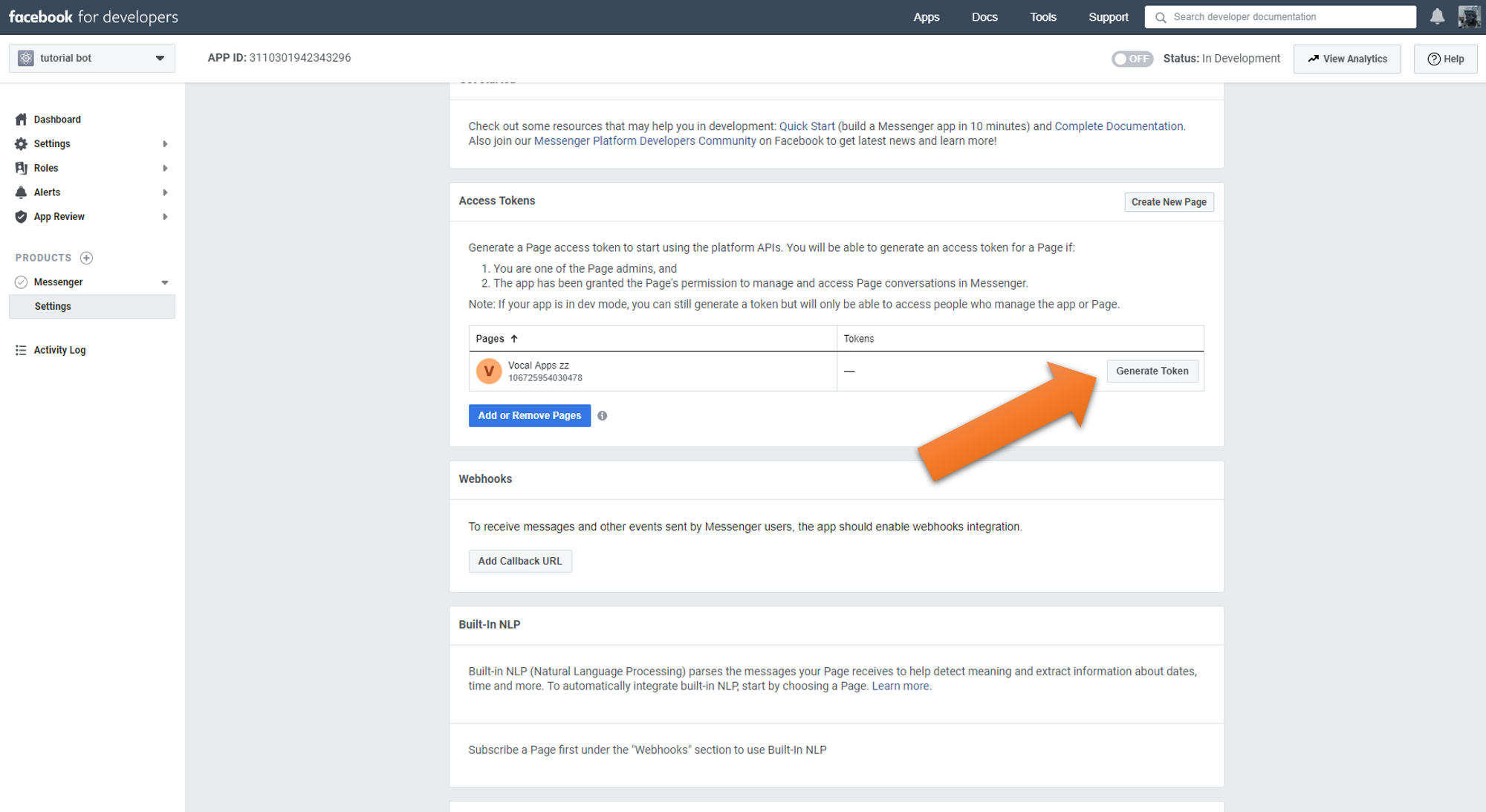Click the Vocal Apps zz page avatar

[489, 371]
